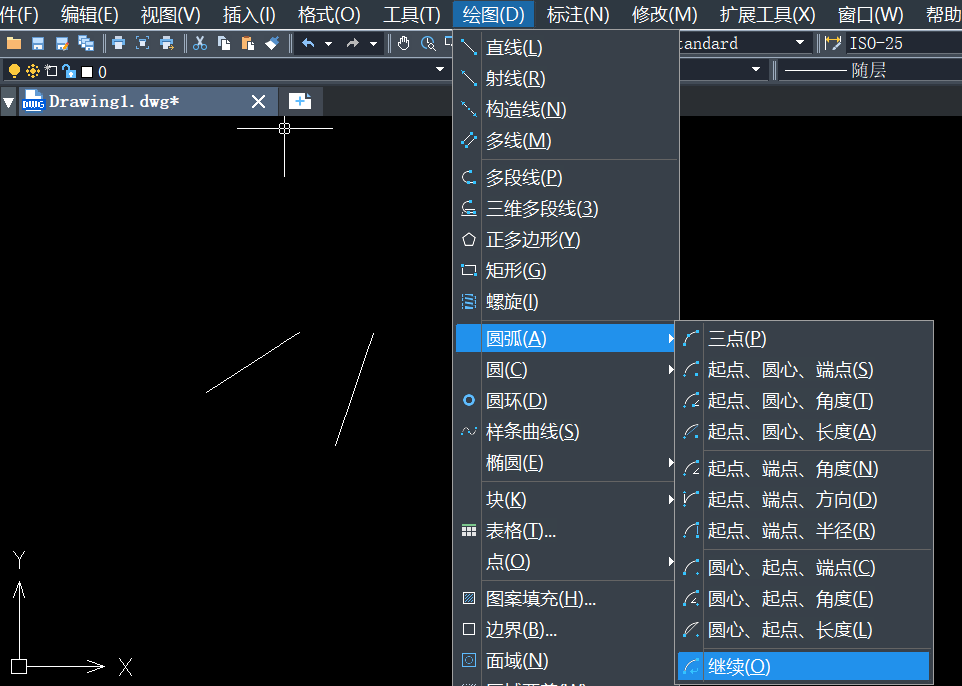962x686 pixels.
Task: Open the 工具(T) menu
Action: (x=411, y=14)
